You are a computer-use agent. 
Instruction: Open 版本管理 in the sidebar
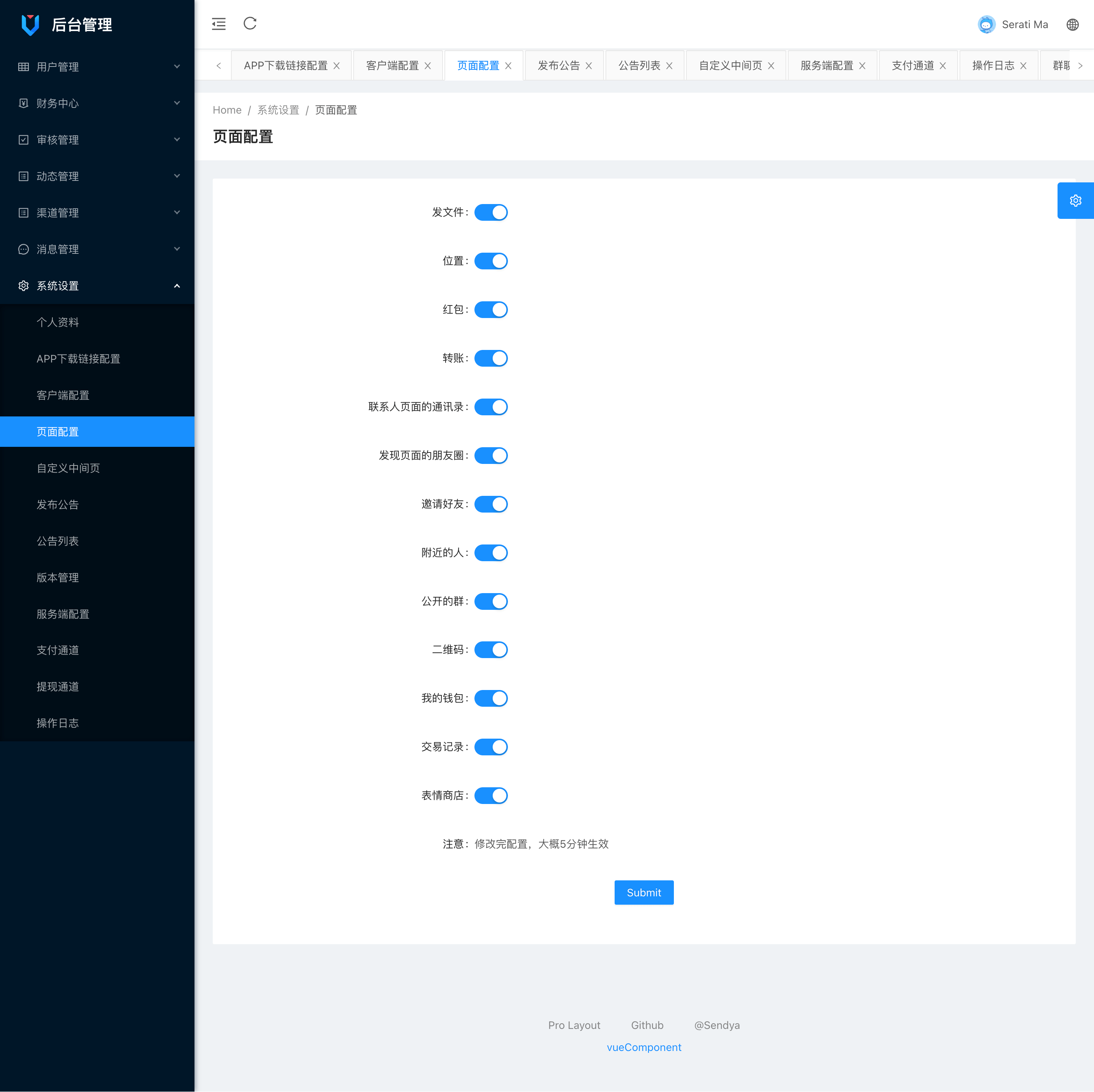pos(58,577)
